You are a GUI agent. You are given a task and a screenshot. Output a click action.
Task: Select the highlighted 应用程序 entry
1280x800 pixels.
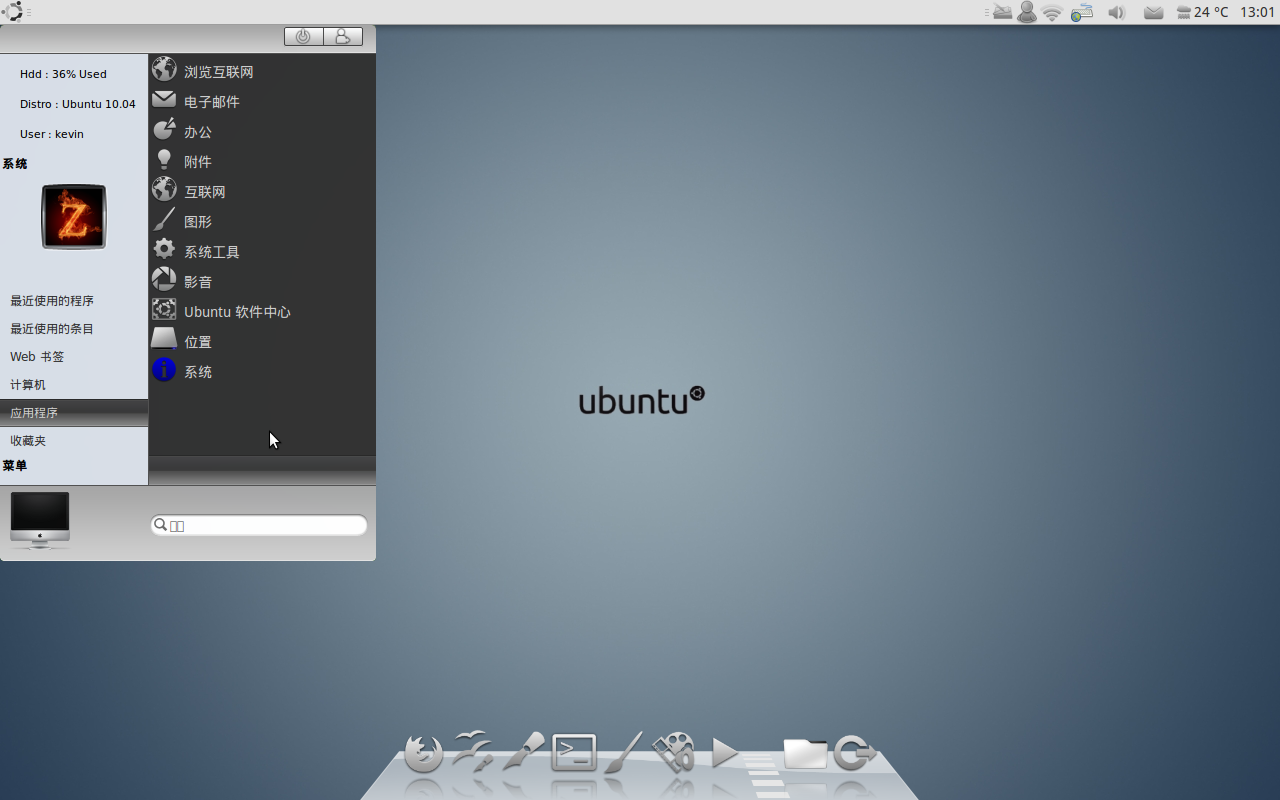[x=74, y=412]
